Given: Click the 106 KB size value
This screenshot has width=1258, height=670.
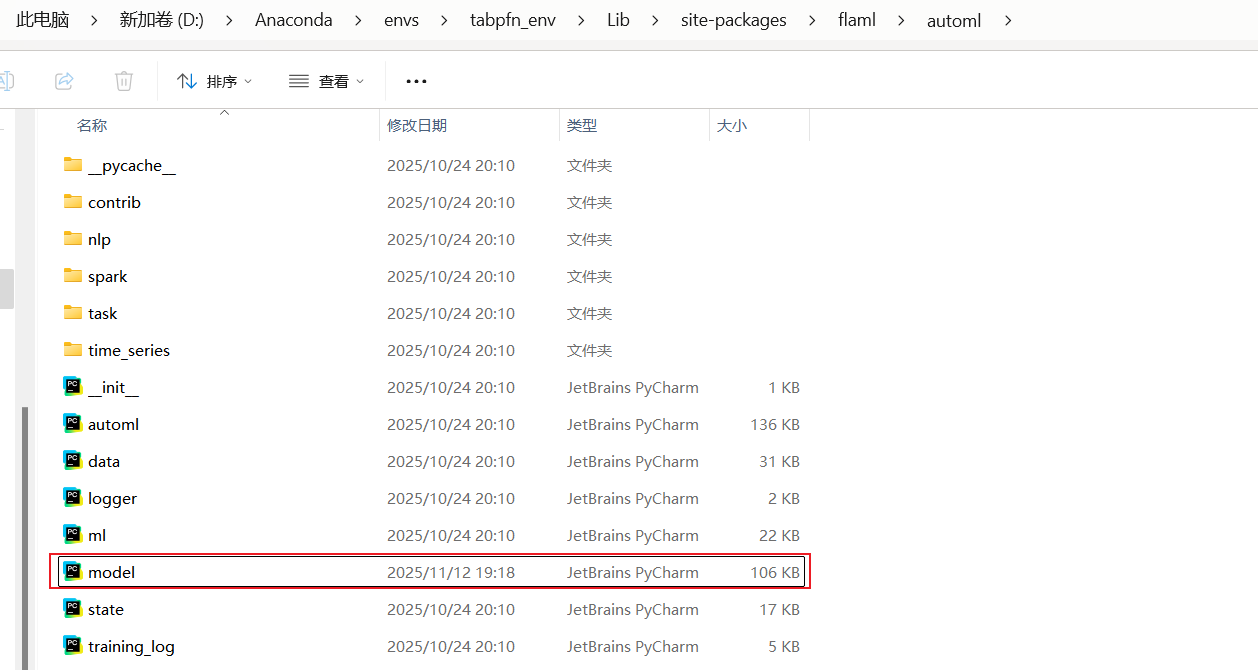Looking at the screenshot, I should [x=775, y=572].
